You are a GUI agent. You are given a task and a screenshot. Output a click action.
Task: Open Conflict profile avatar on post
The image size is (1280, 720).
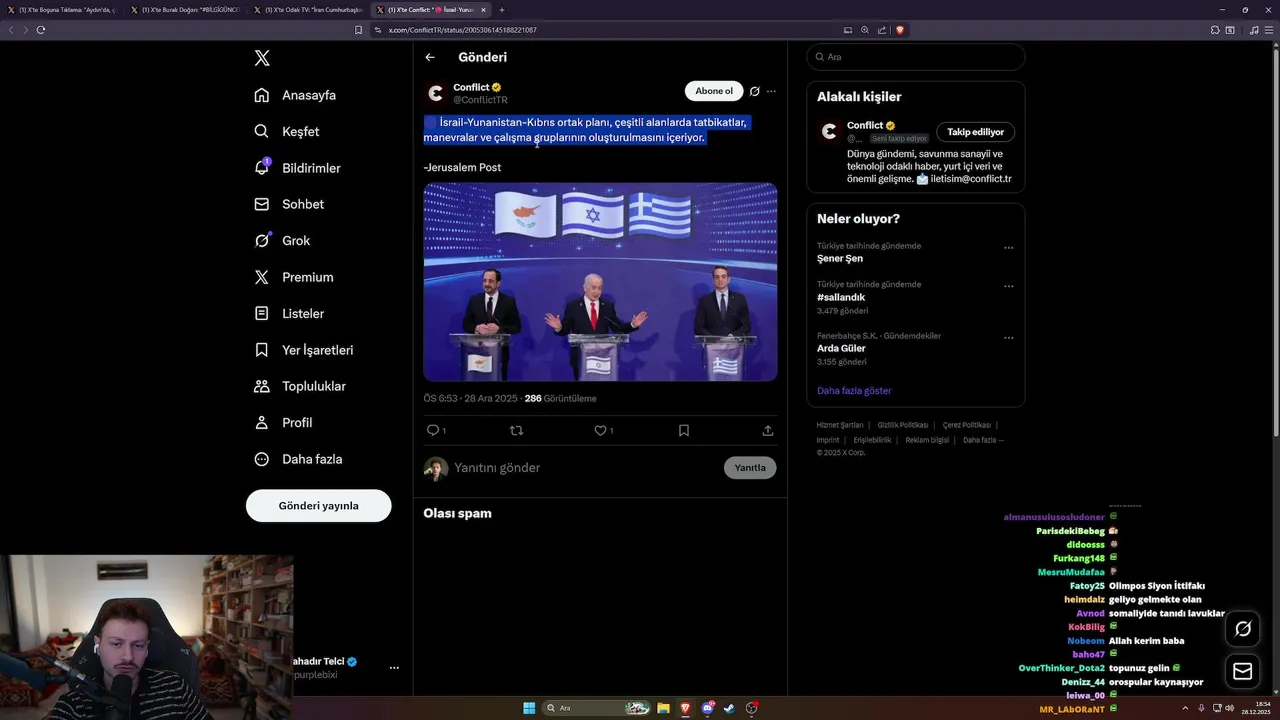pyautogui.click(x=435, y=93)
